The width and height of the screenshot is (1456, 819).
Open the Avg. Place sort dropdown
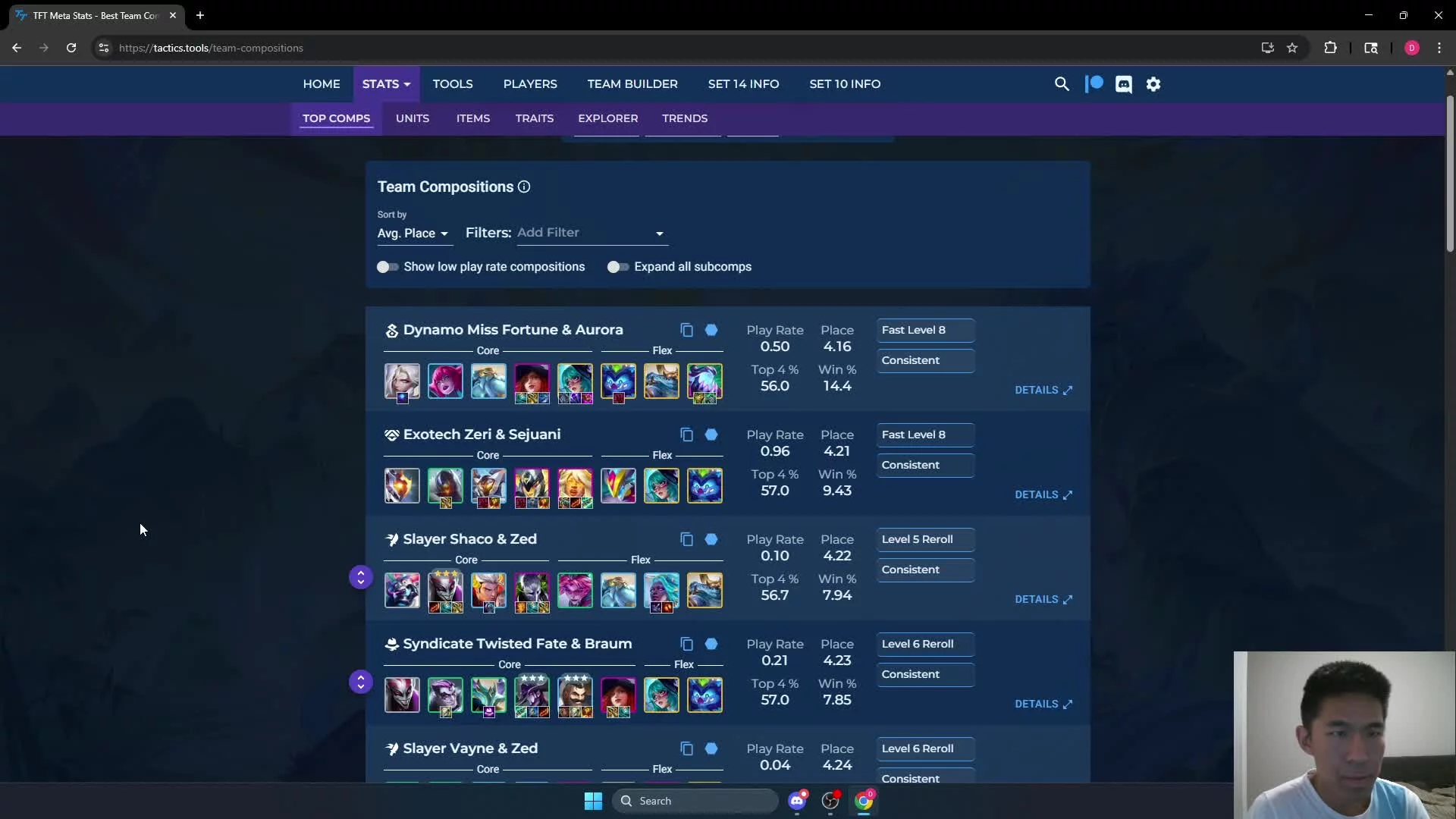pos(414,234)
